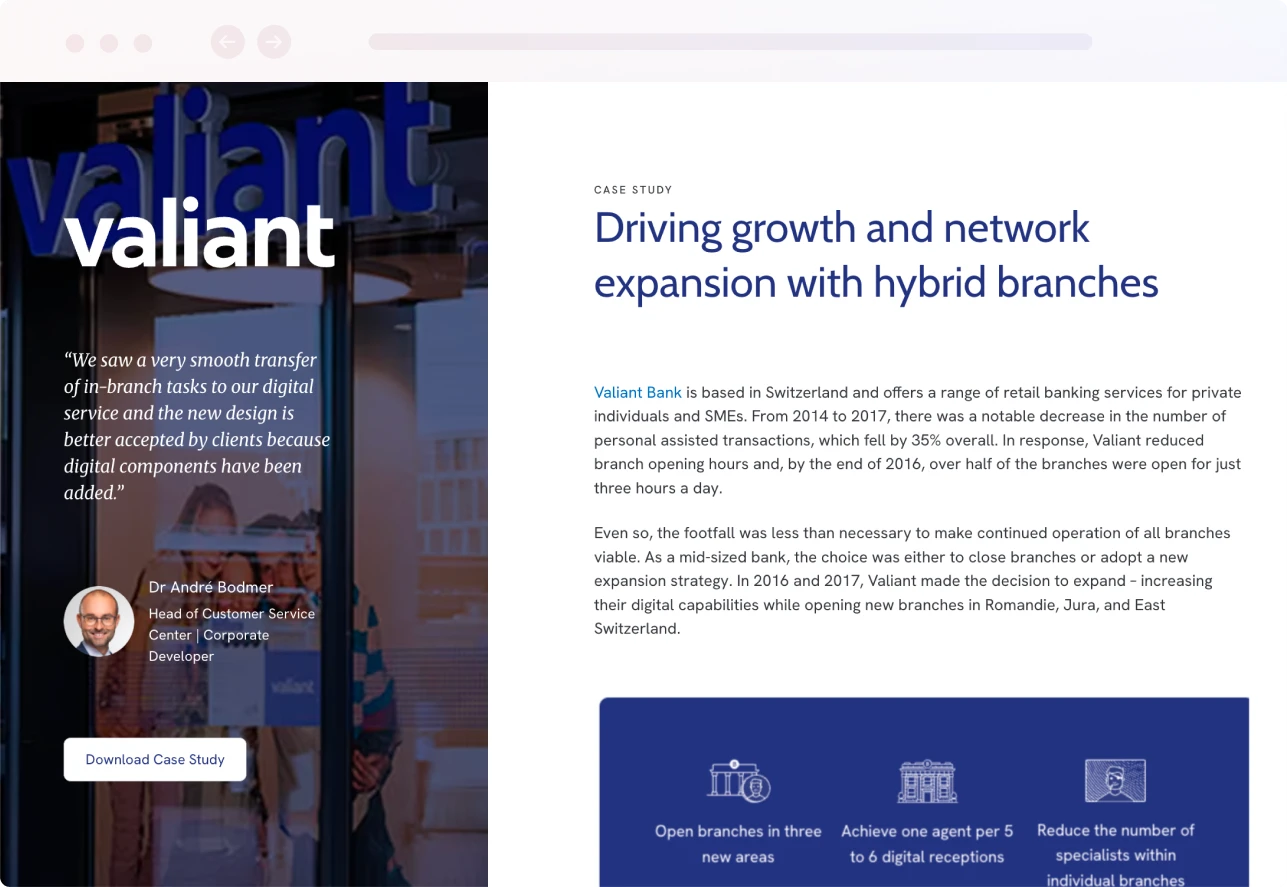
Task: Click the third window control dot
Action: tap(143, 43)
